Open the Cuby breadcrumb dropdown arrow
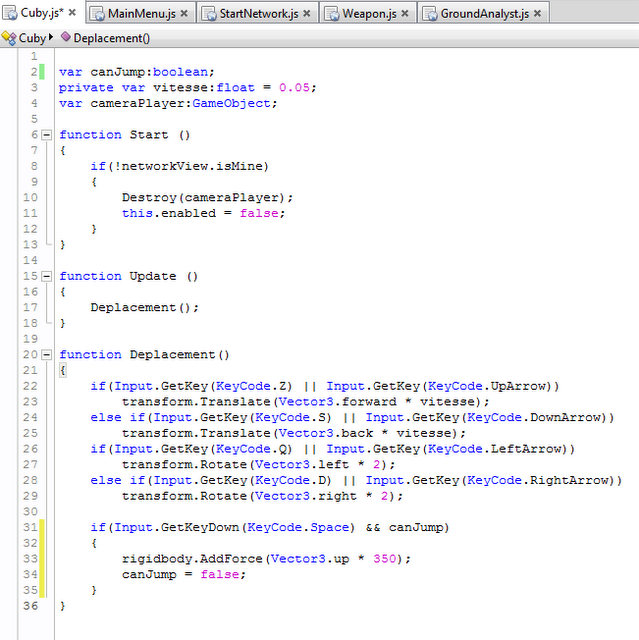The height and width of the screenshot is (640, 639). click(x=51, y=37)
